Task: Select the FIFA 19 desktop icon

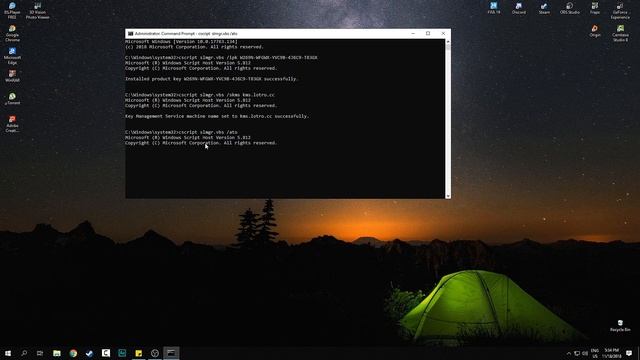Action: 494,8
